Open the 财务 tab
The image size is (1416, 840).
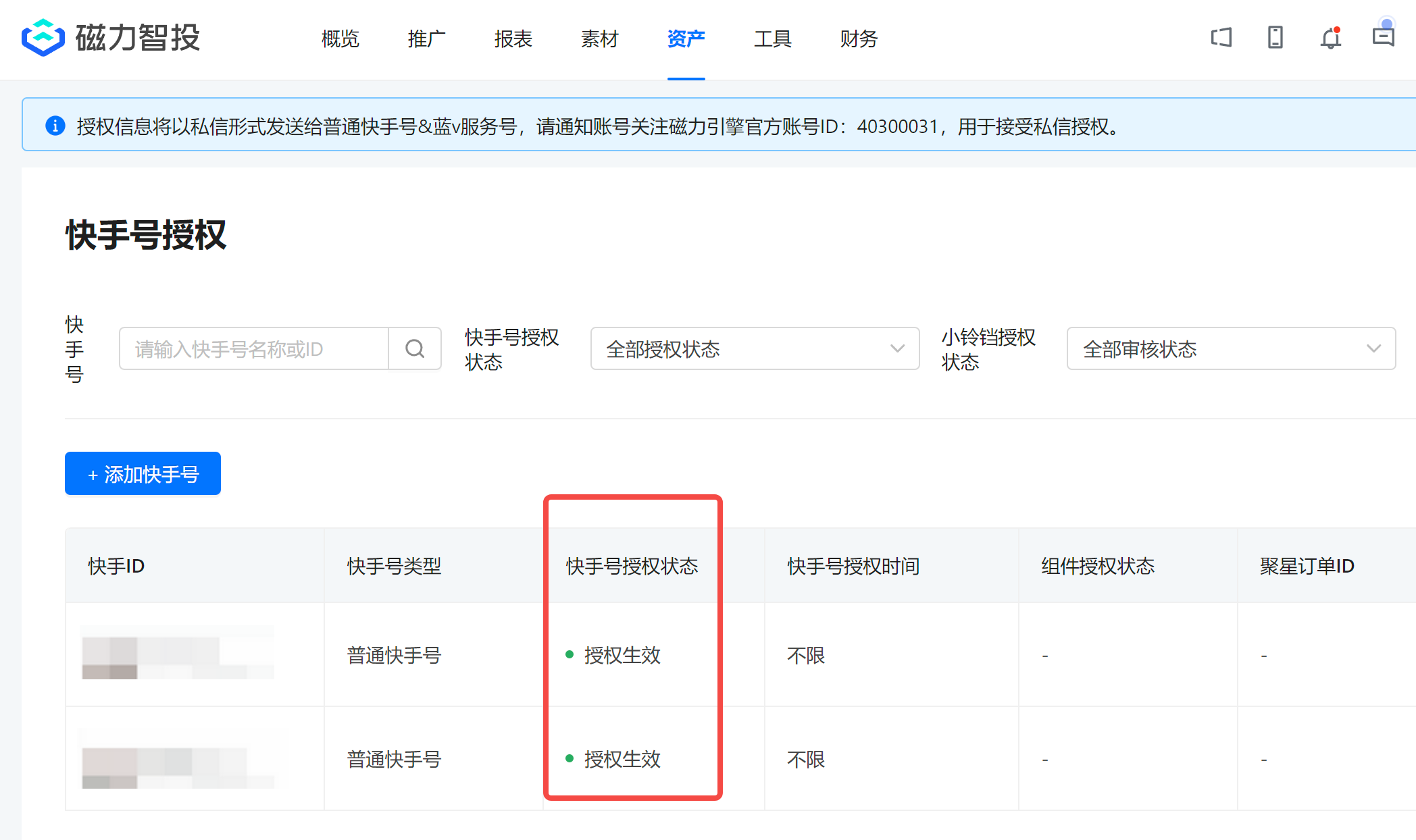pos(859,39)
